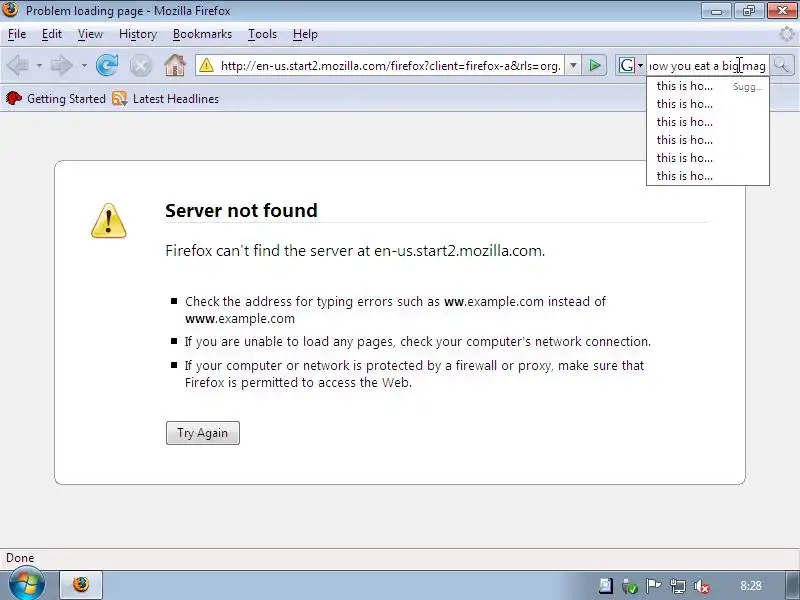Click the Getting Started bookmark's red icon
800x600 pixels.
pos(14,98)
